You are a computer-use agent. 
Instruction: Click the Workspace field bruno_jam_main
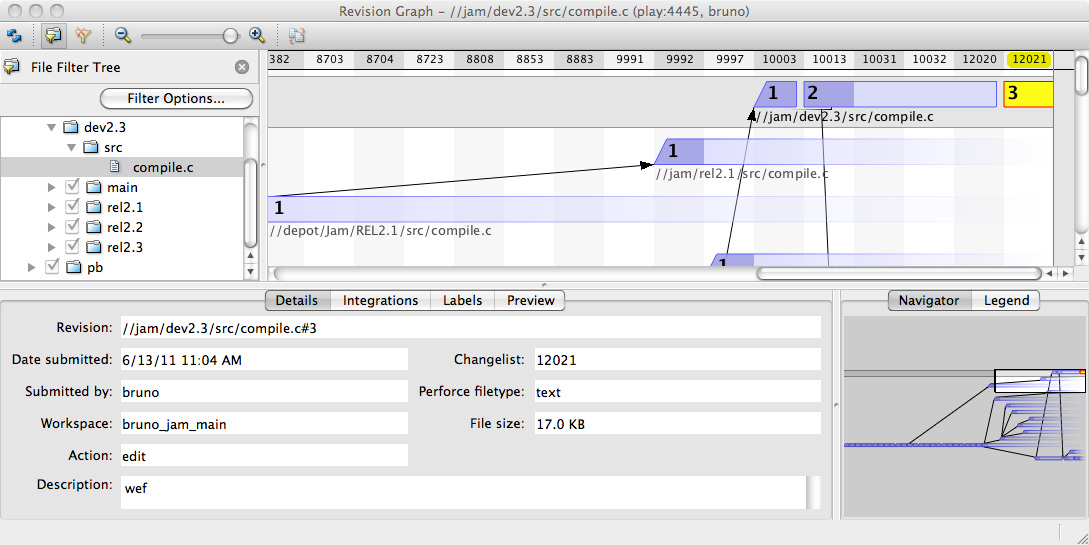tap(264, 424)
